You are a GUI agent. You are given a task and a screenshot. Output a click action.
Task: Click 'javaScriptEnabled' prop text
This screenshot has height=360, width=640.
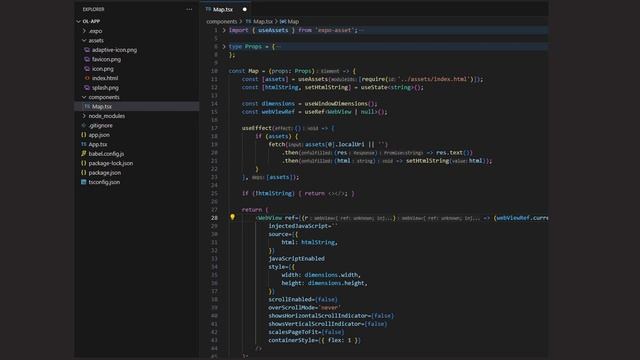tap(296, 259)
